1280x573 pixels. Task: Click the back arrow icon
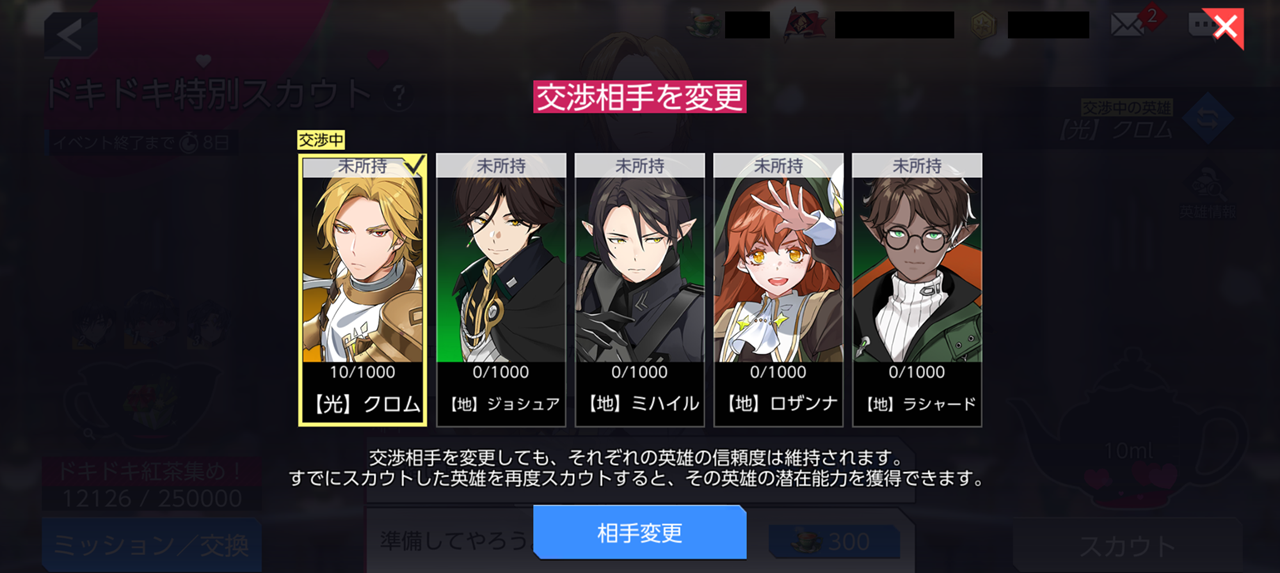70,34
